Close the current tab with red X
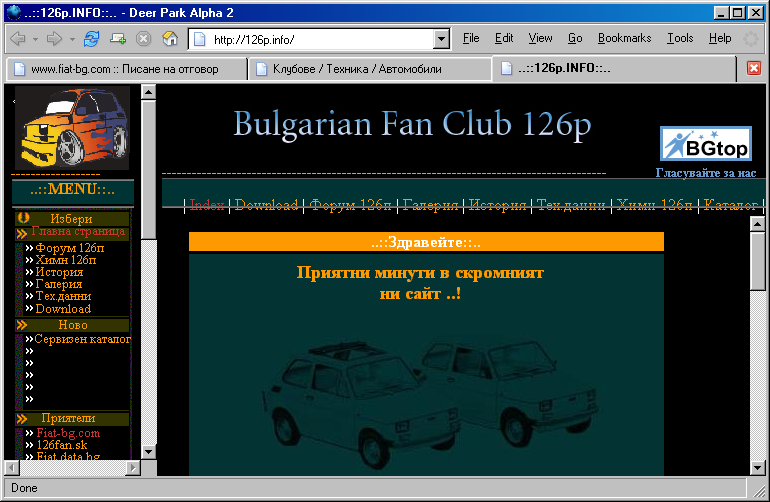Image resolution: width=770 pixels, height=502 pixels. tap(755, 68)
